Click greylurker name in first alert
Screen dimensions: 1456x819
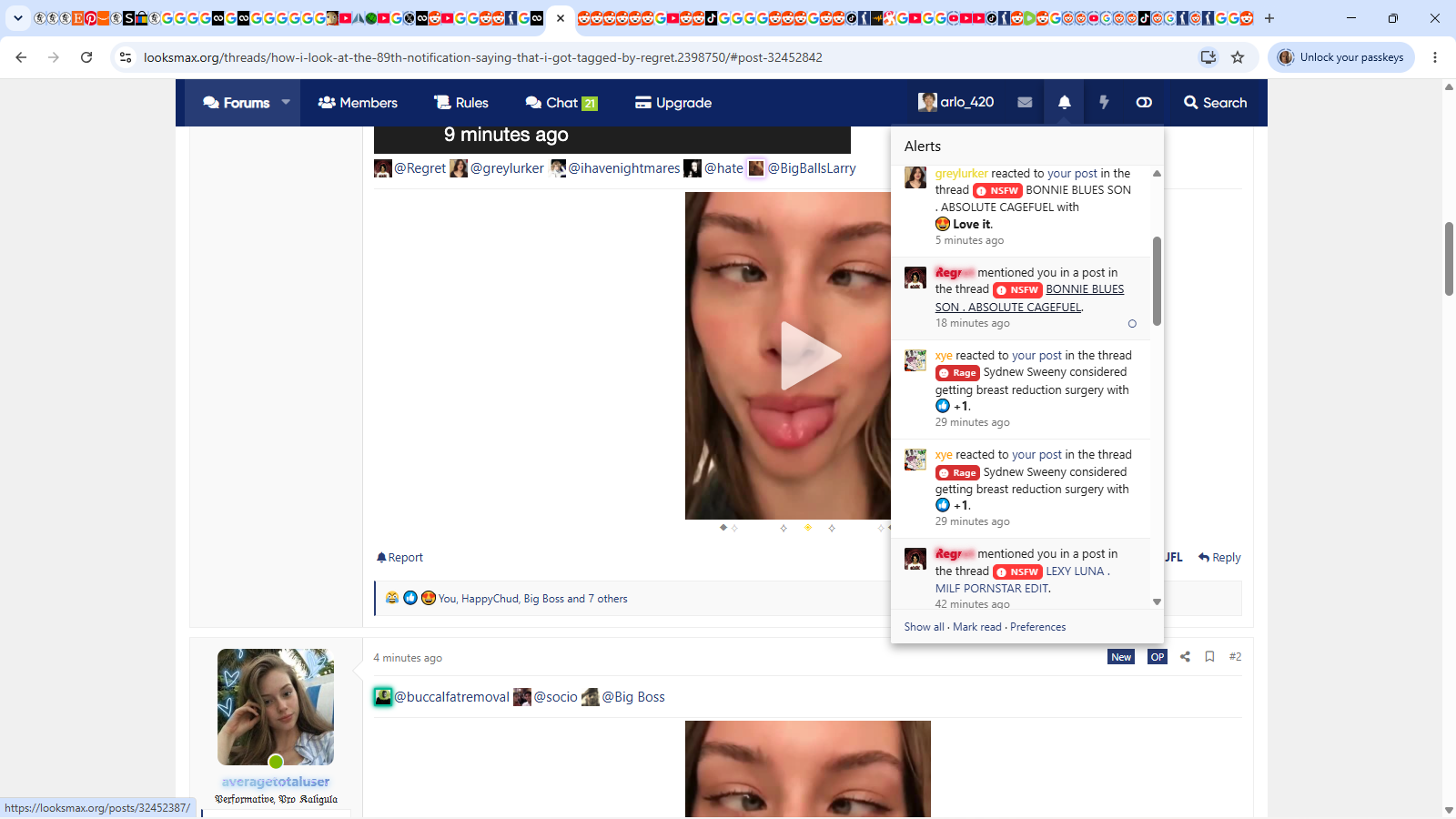(x=961, y=174)
